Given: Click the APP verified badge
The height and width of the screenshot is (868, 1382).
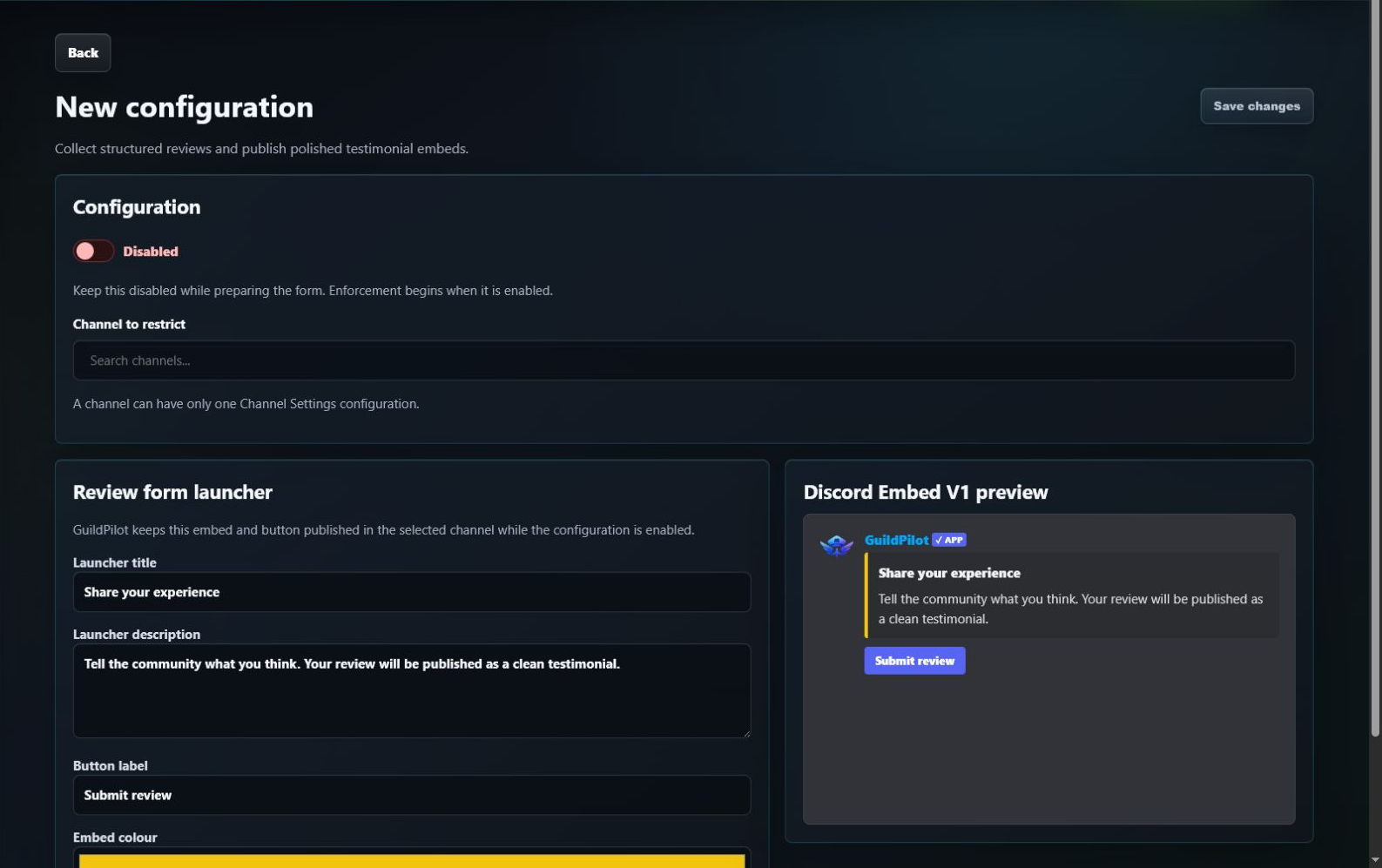Looking at the screenshot, I should [949, 540].
